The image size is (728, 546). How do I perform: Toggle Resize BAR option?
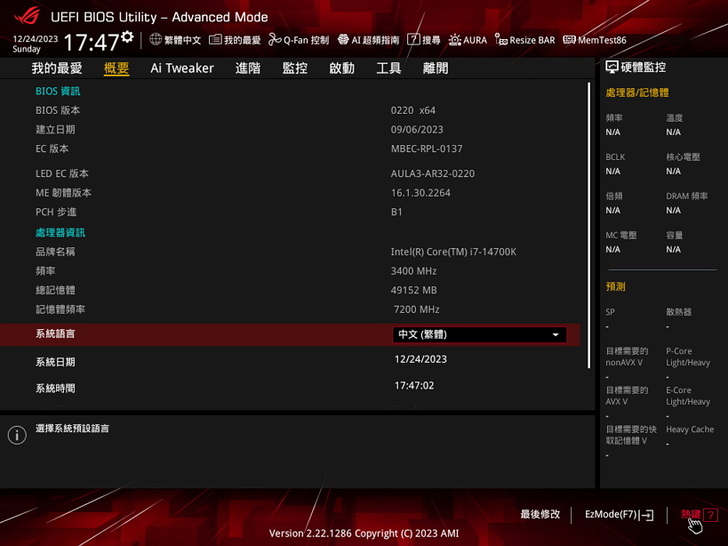(525, 40)
